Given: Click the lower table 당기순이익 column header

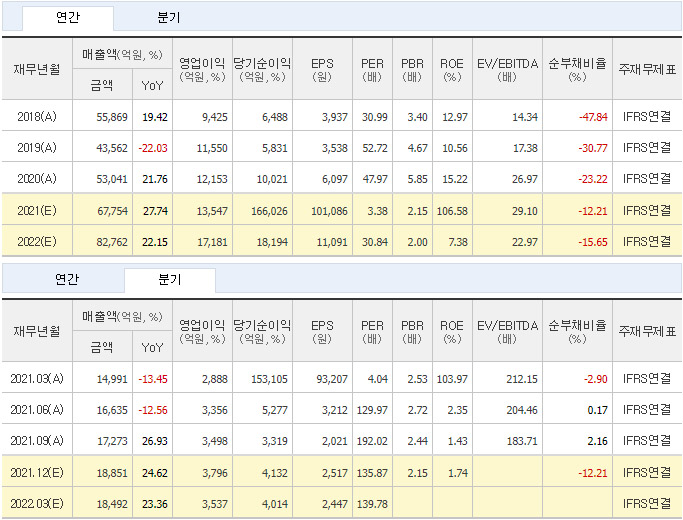Looking at the screenshot, I should [262, 332].
